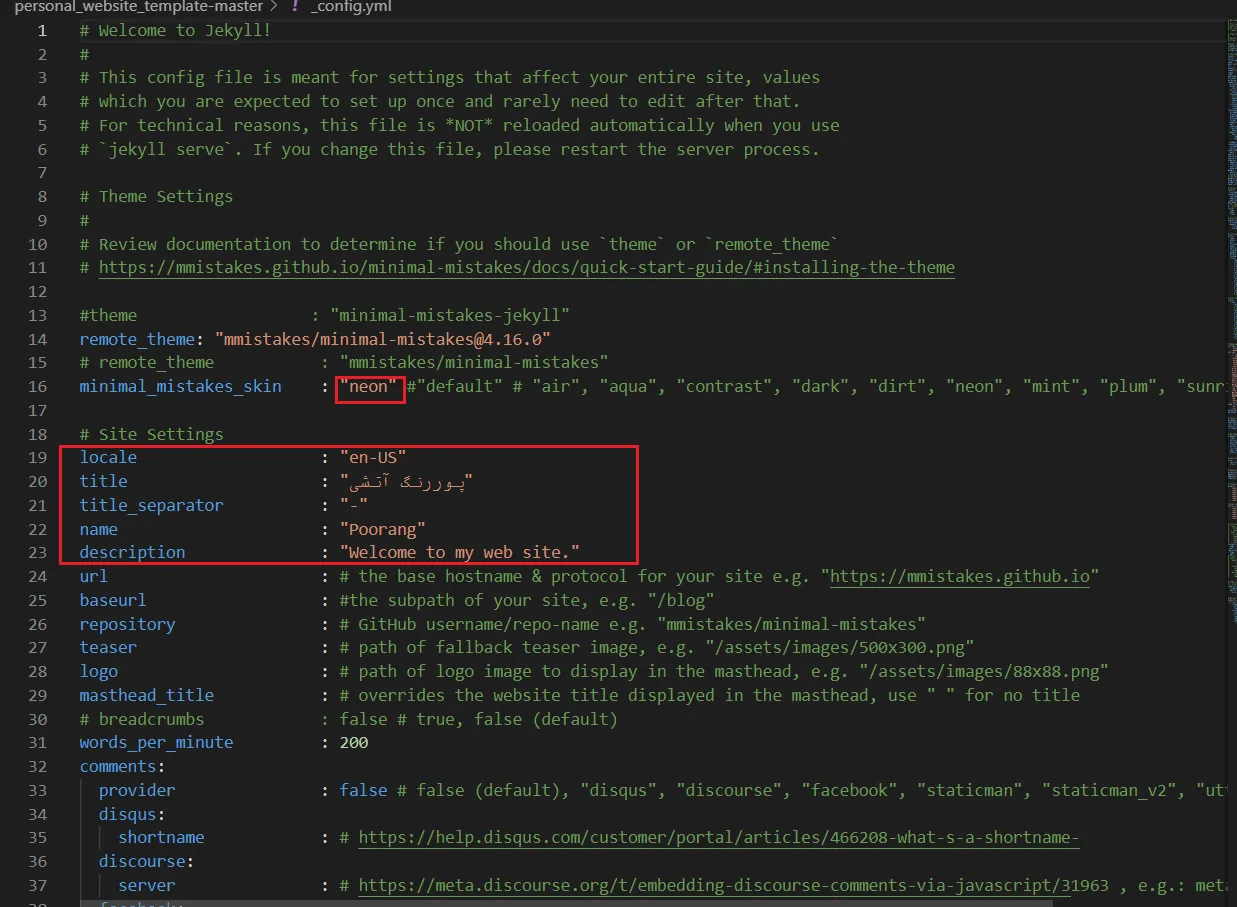The width and height of the screenshot is (1237, 907).
Task: Click the disqus: key on line 34
Action: (132, 815)
